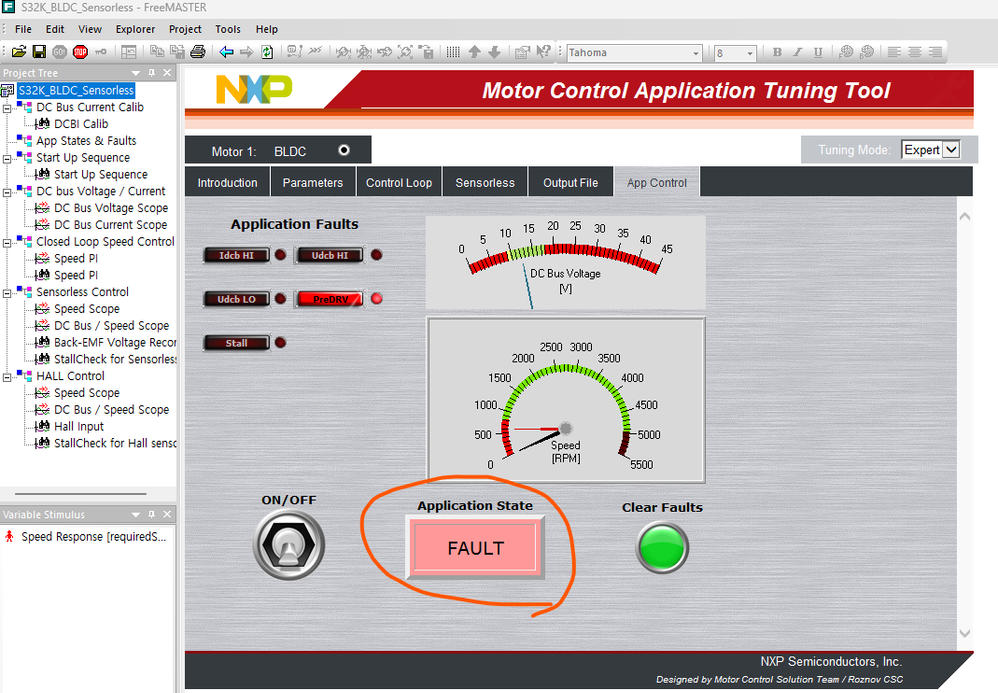Click the PreDRV fault indicator
998x693 pixels.
330,299
